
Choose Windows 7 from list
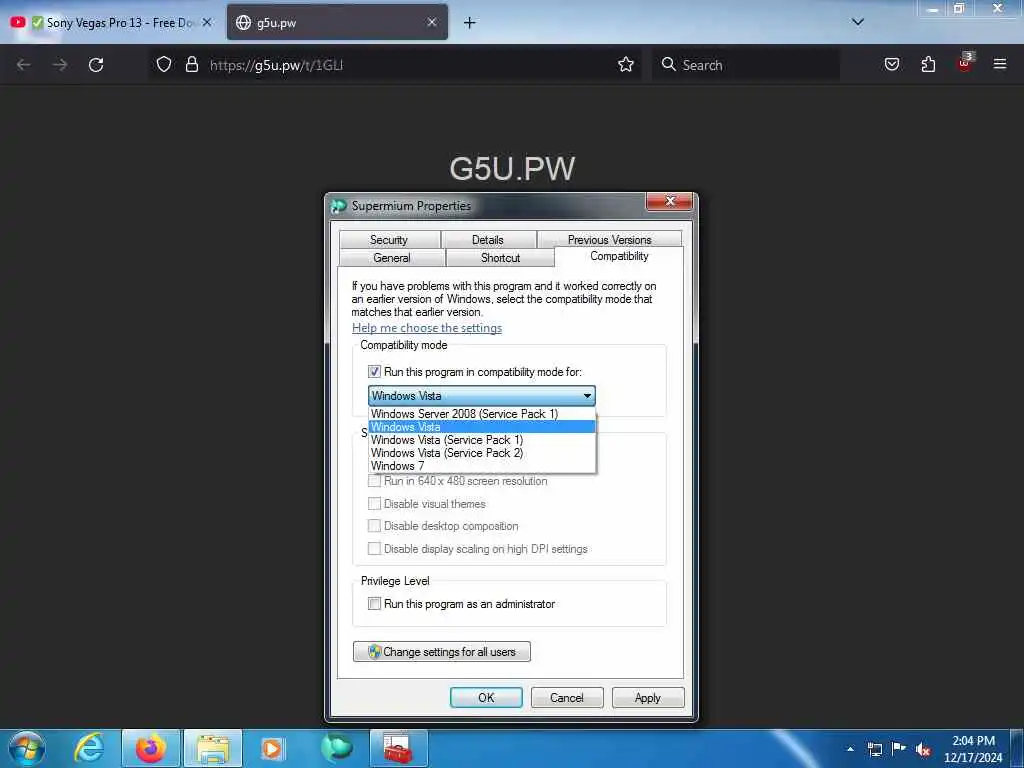pos(482,466)
